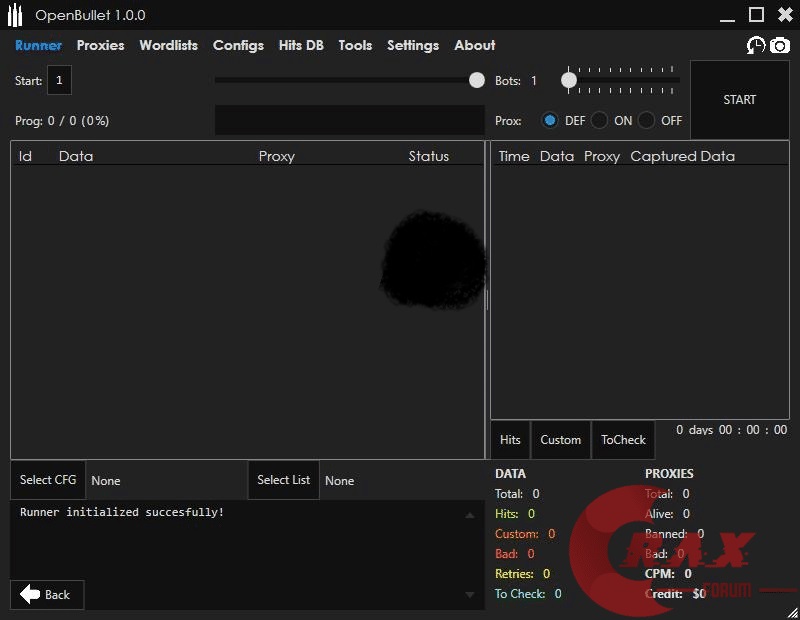This screenshot has height=620, width=800.
Task: Click the 'To Check: 0' statistic
Action: click(528, 593)
